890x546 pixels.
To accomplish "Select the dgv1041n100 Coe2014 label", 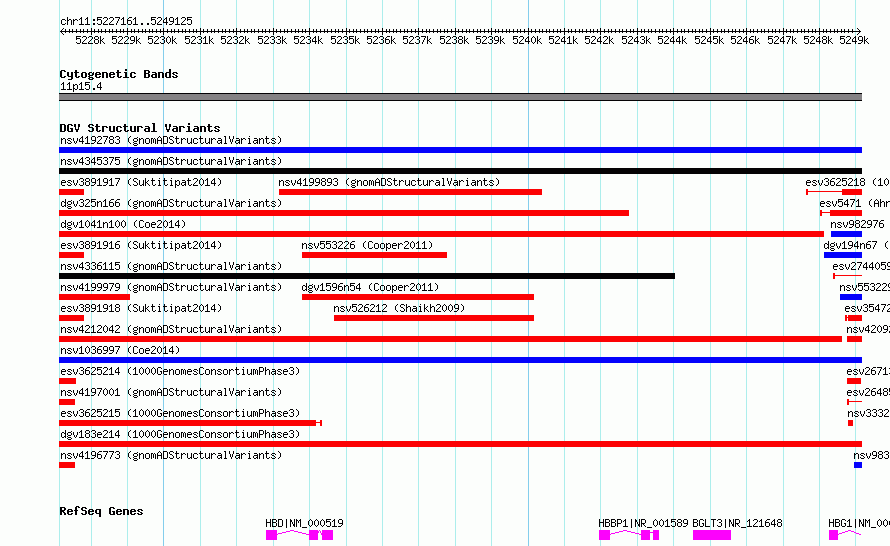I will pos(123,224).
